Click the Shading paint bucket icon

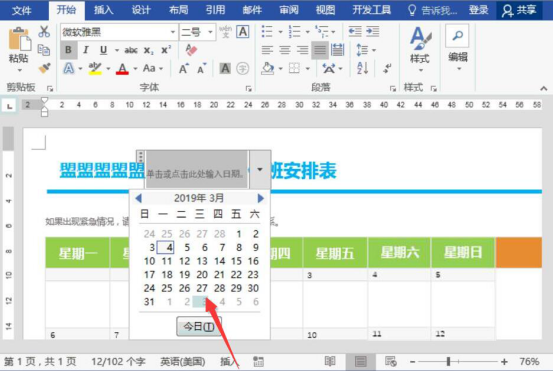(x=267, y=68)
